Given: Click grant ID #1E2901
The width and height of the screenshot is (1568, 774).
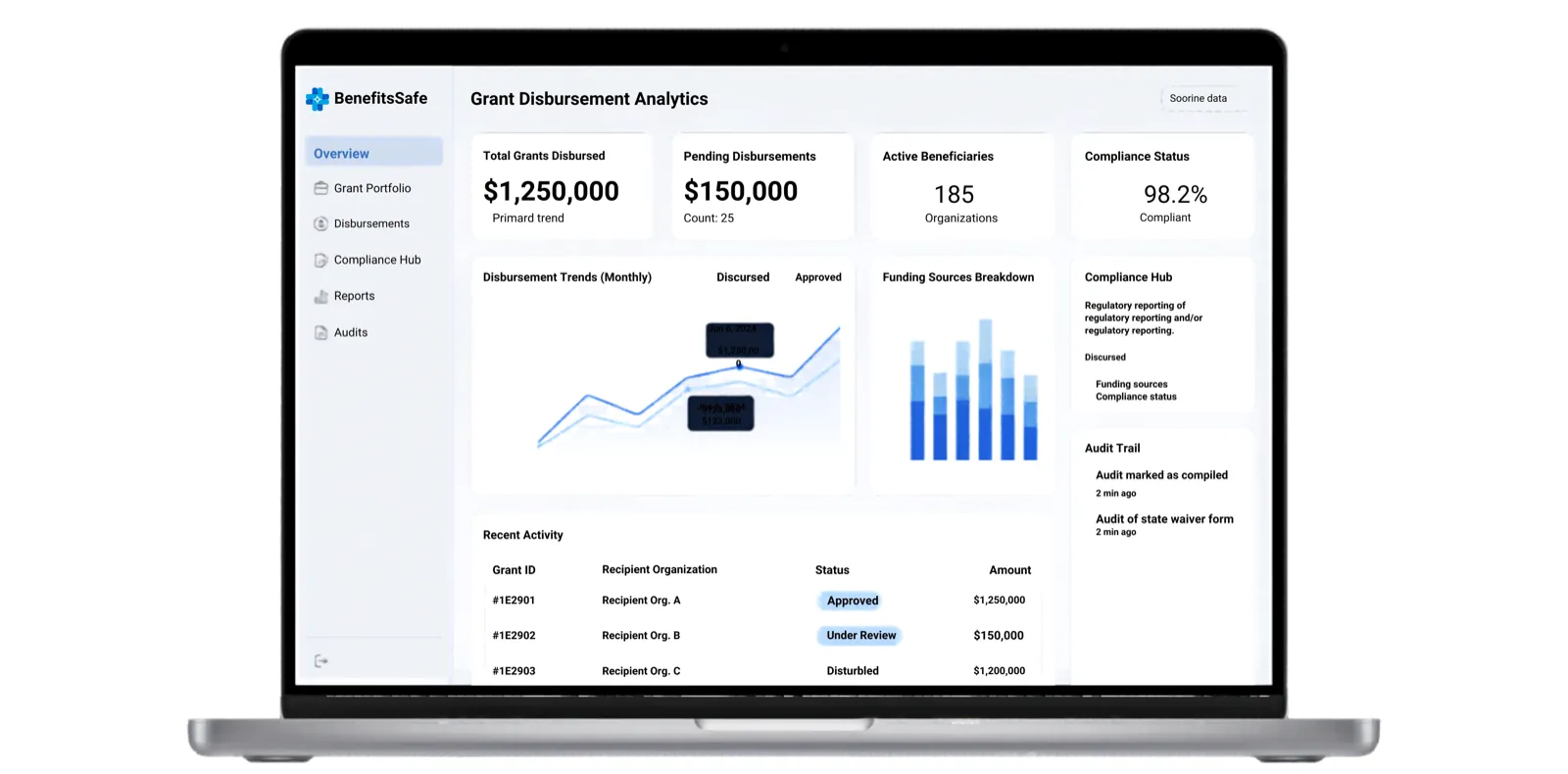Looking at the screenshot, I should pyautogui.click(x=514, y=601).
